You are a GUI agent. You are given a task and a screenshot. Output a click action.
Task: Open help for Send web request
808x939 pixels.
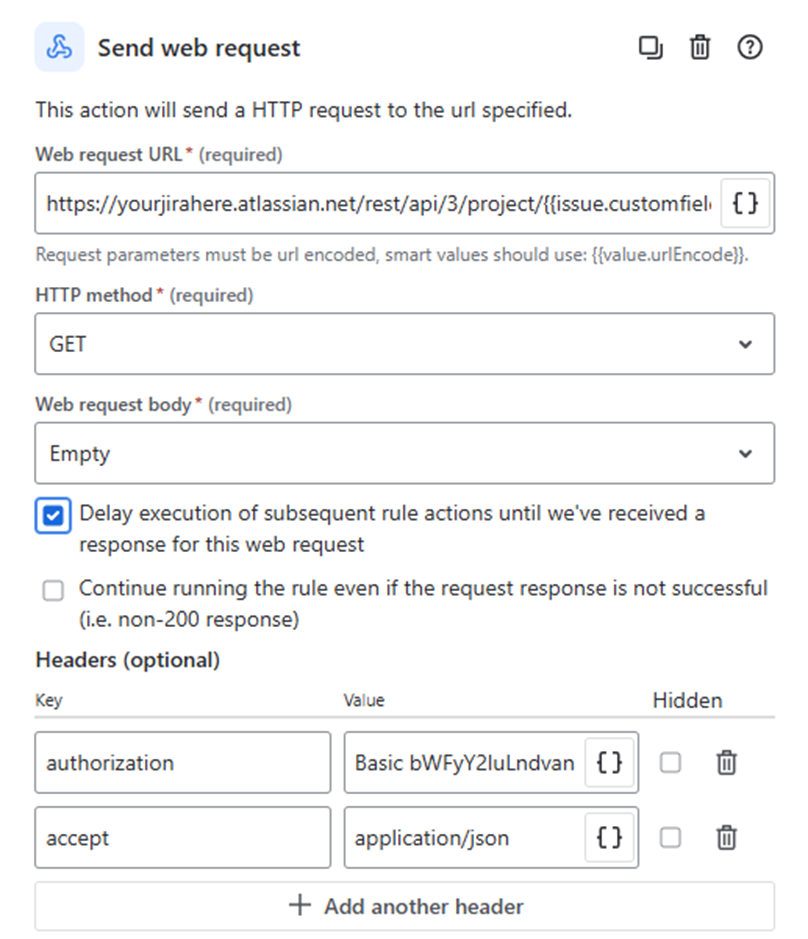[x=750, y=48]
